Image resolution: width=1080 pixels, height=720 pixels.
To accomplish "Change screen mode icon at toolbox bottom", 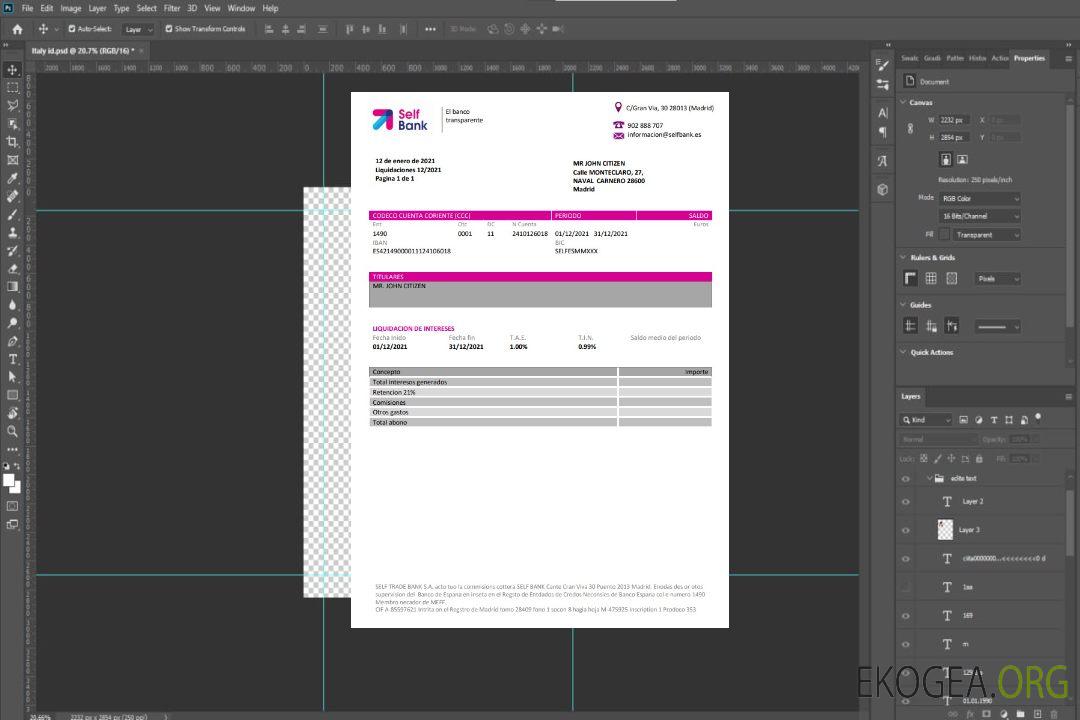I will tap(12, 524).
